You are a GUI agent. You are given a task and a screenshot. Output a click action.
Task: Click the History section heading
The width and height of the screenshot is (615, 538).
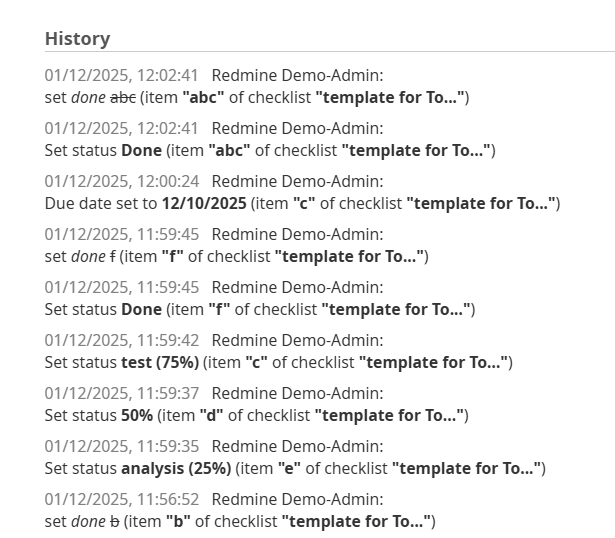(x=77, y=39)
